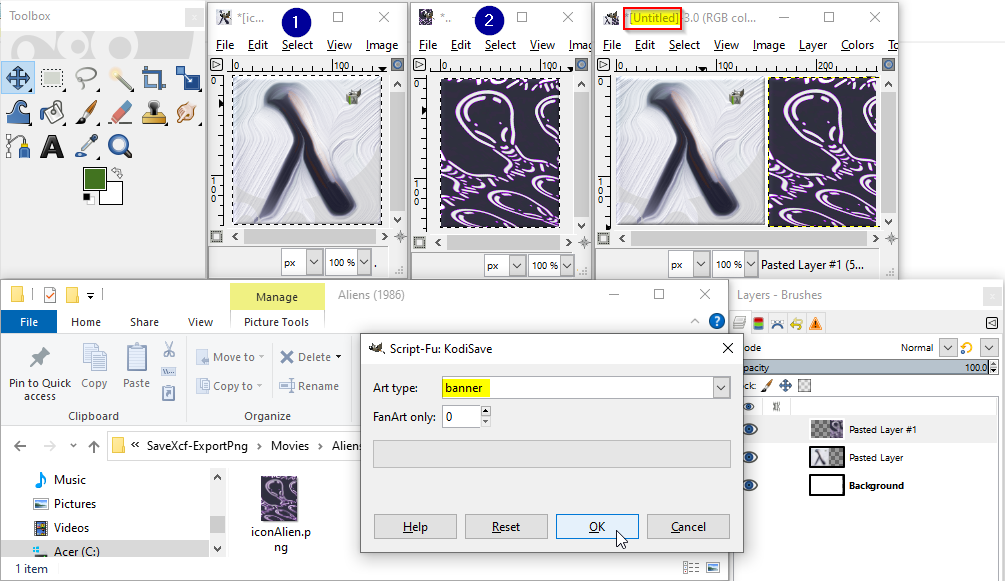Select the Clone stamp tool
1005x581 pixels.
[154, 113]
